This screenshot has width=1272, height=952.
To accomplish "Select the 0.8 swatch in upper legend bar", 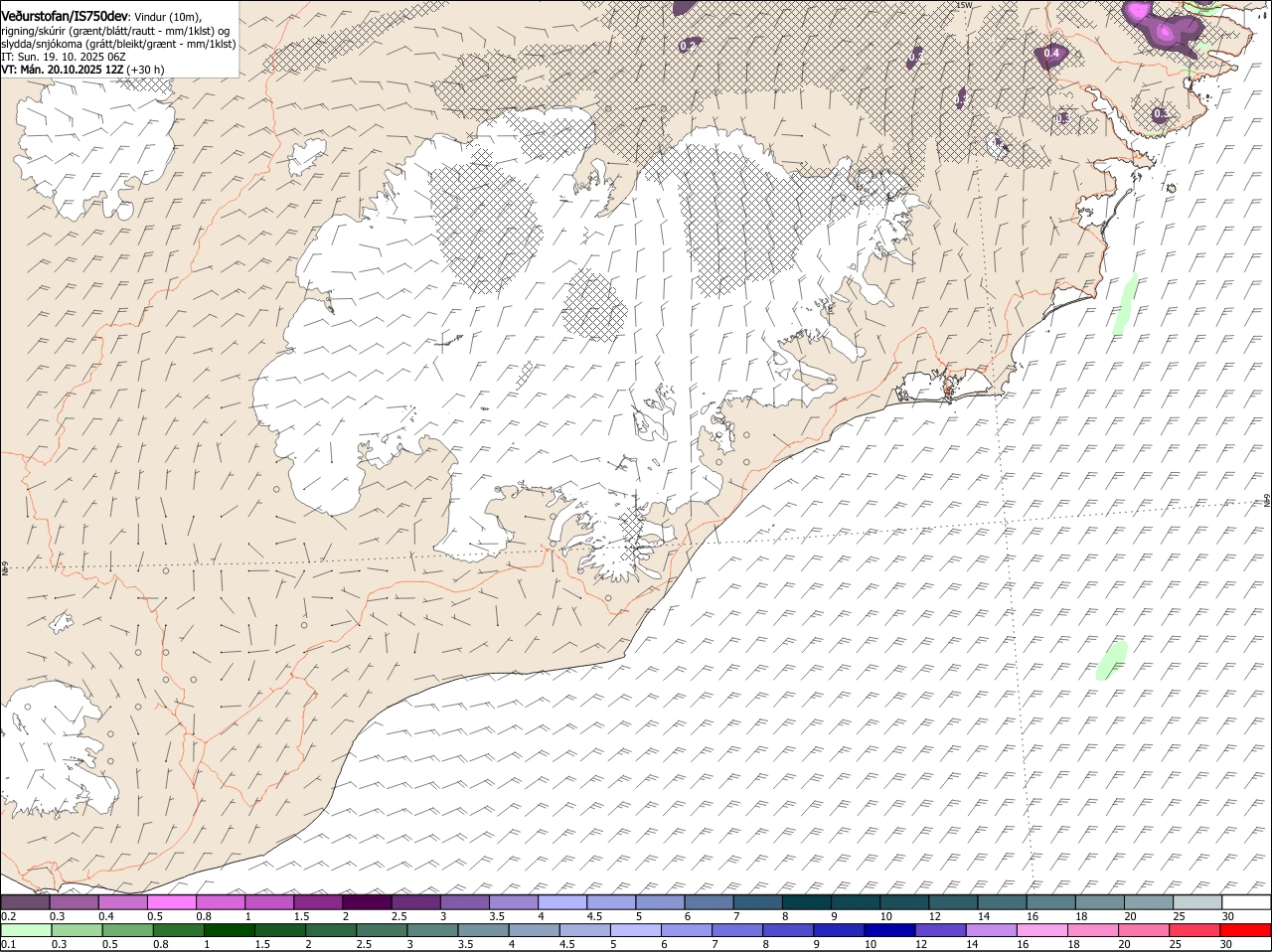I will 221,902.
